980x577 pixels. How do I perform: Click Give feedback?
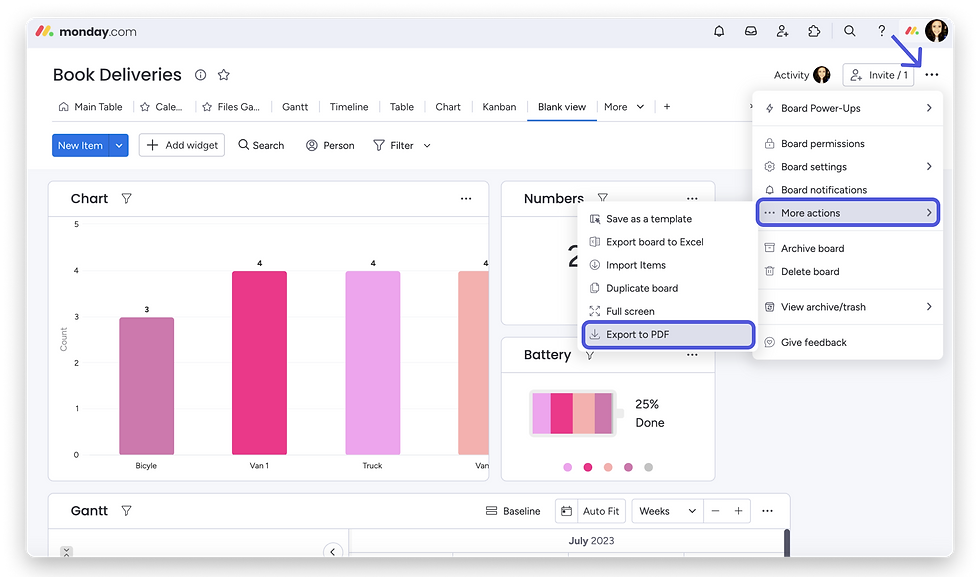[806, 343]
